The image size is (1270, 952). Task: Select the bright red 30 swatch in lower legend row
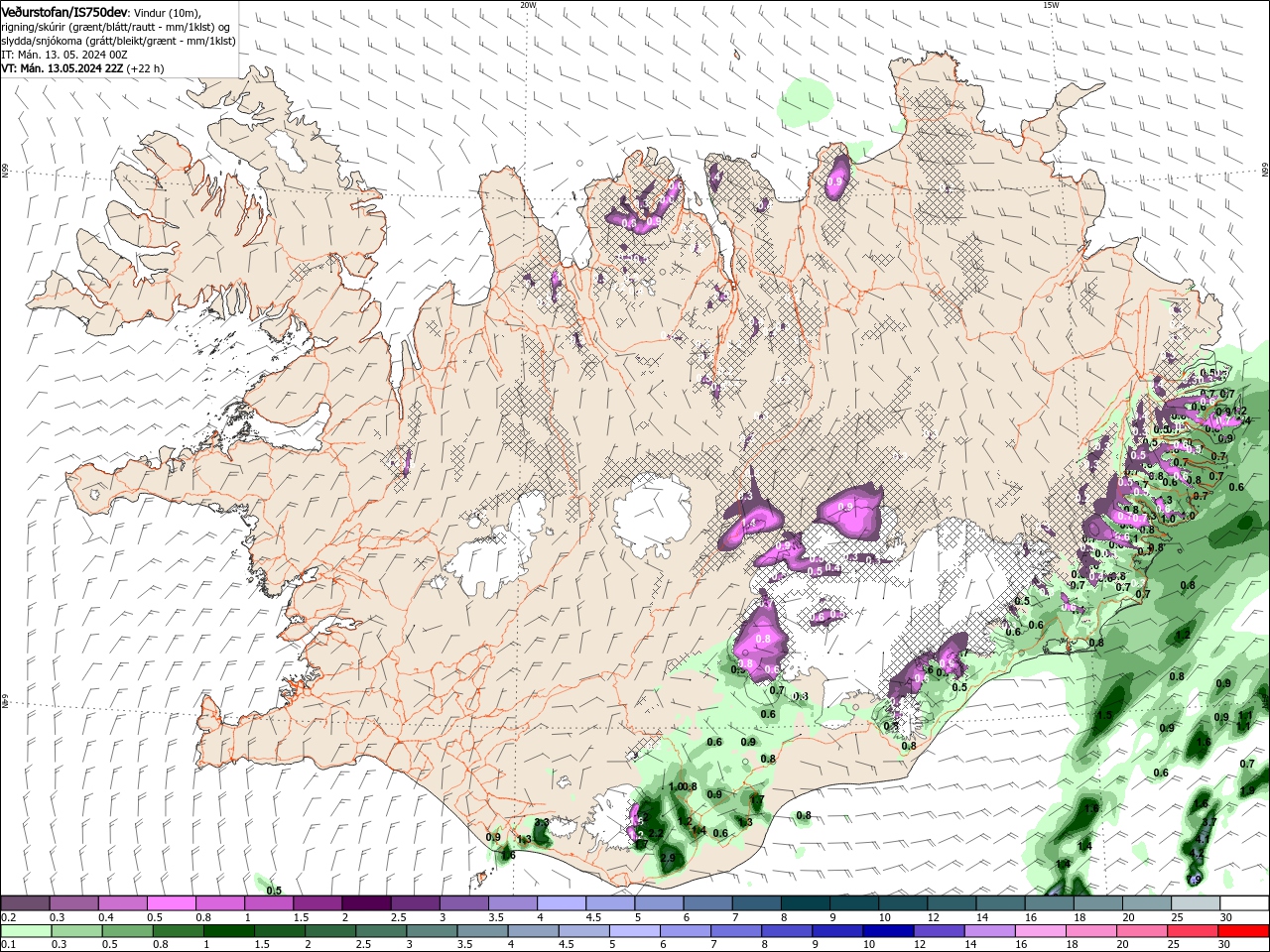(1243, 931)
